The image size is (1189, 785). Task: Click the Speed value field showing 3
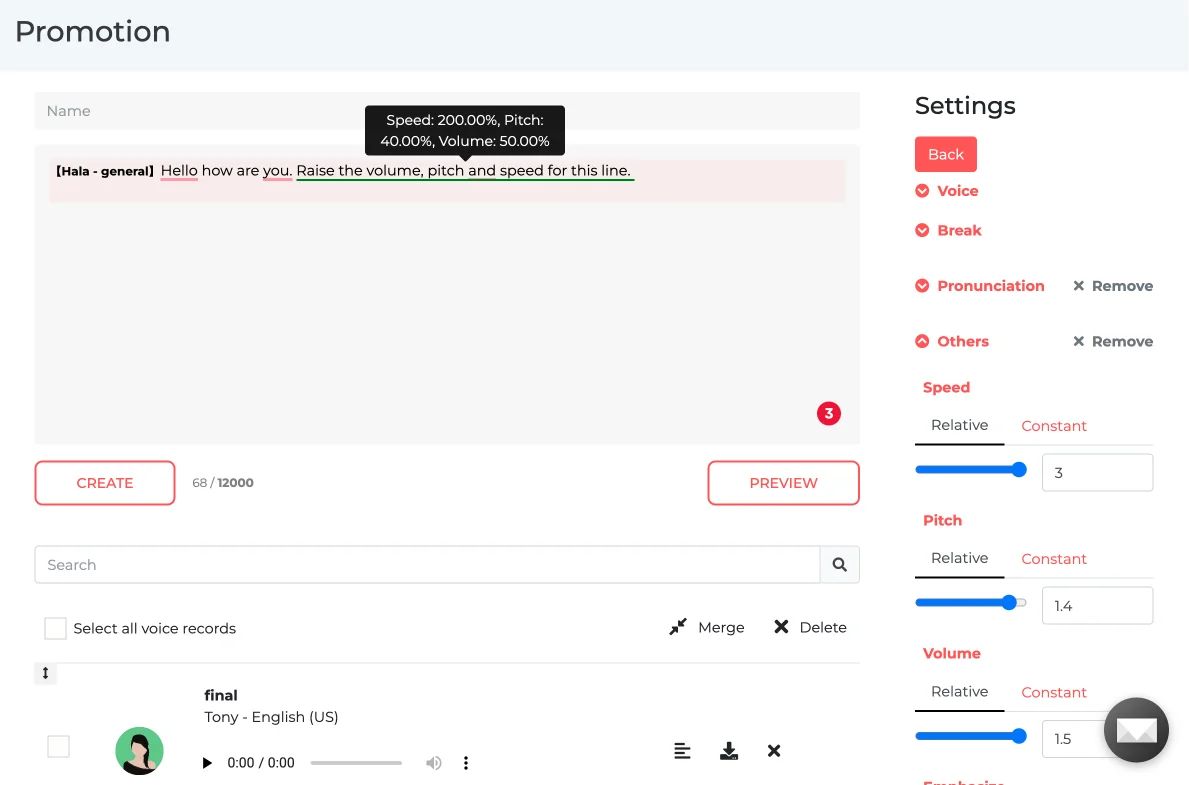click(x=1097, y=473)
